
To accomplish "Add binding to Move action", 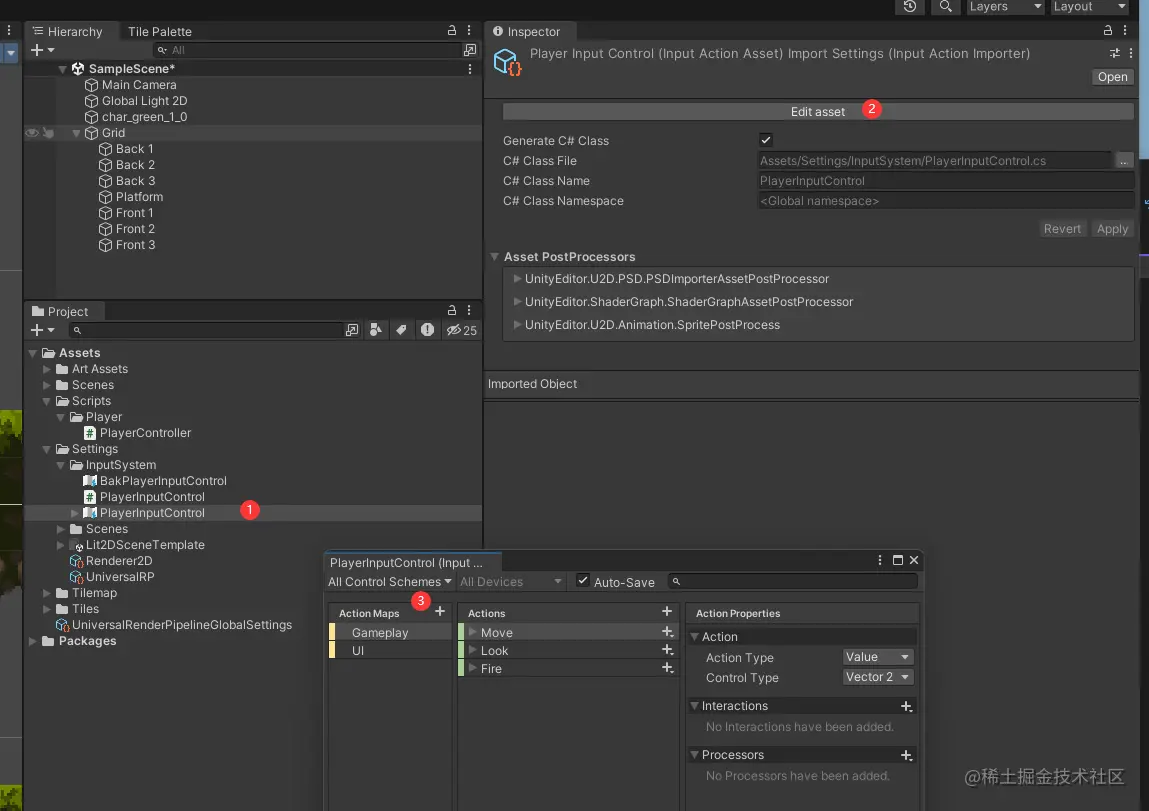I will coord(668,632).
